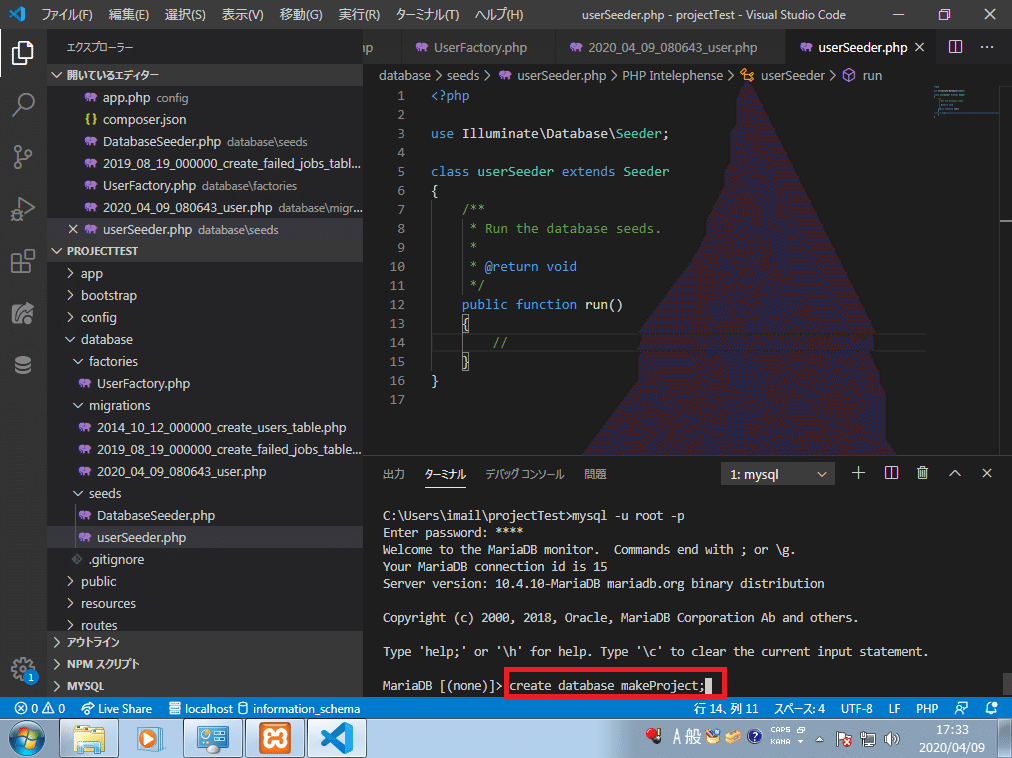Open notifications bell in status bar
Screen dimensions: 1012x758
991,708
